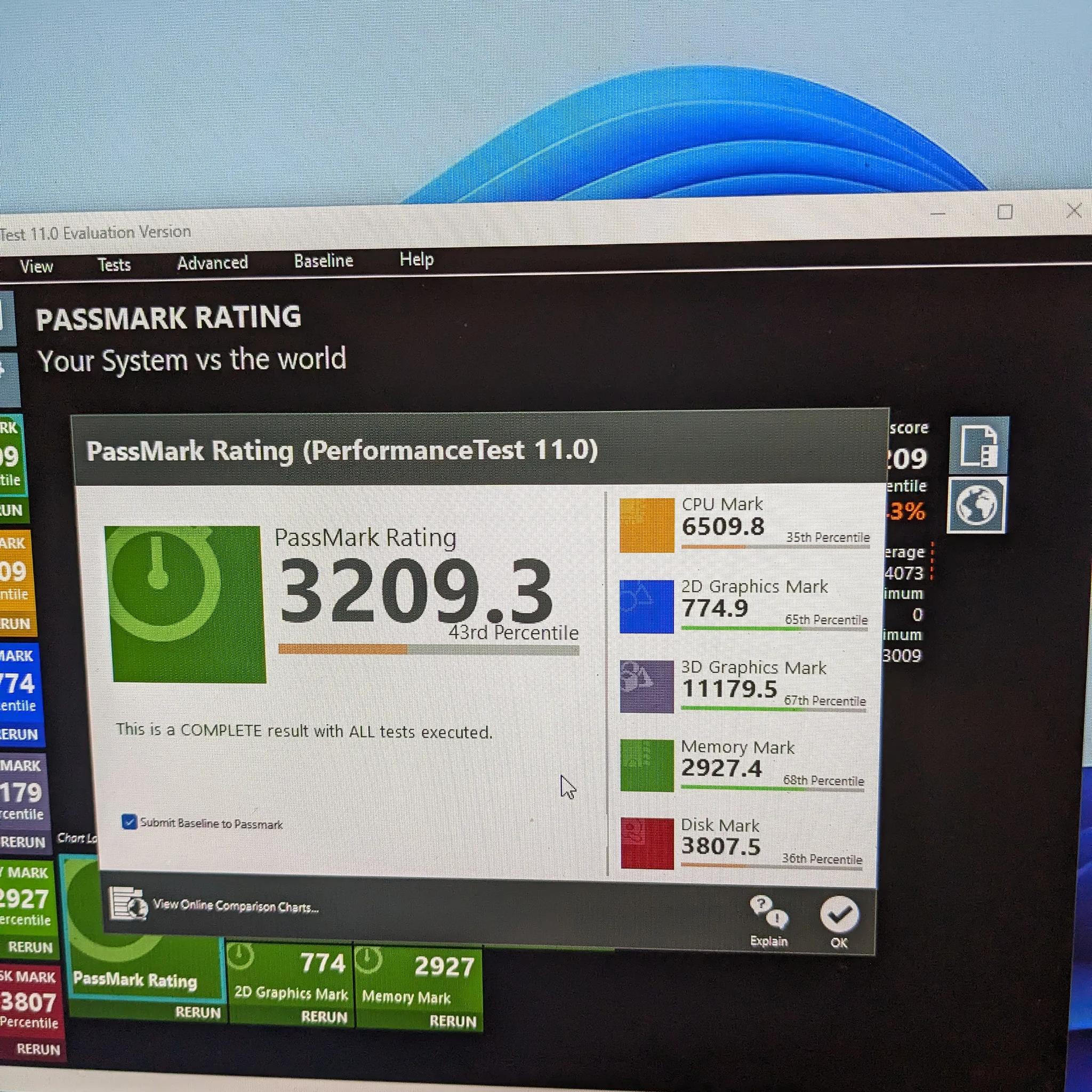Screen dimensions: 1092x1092
Task: Click the "68th Percentile" label
Action: tap(823, 781)
